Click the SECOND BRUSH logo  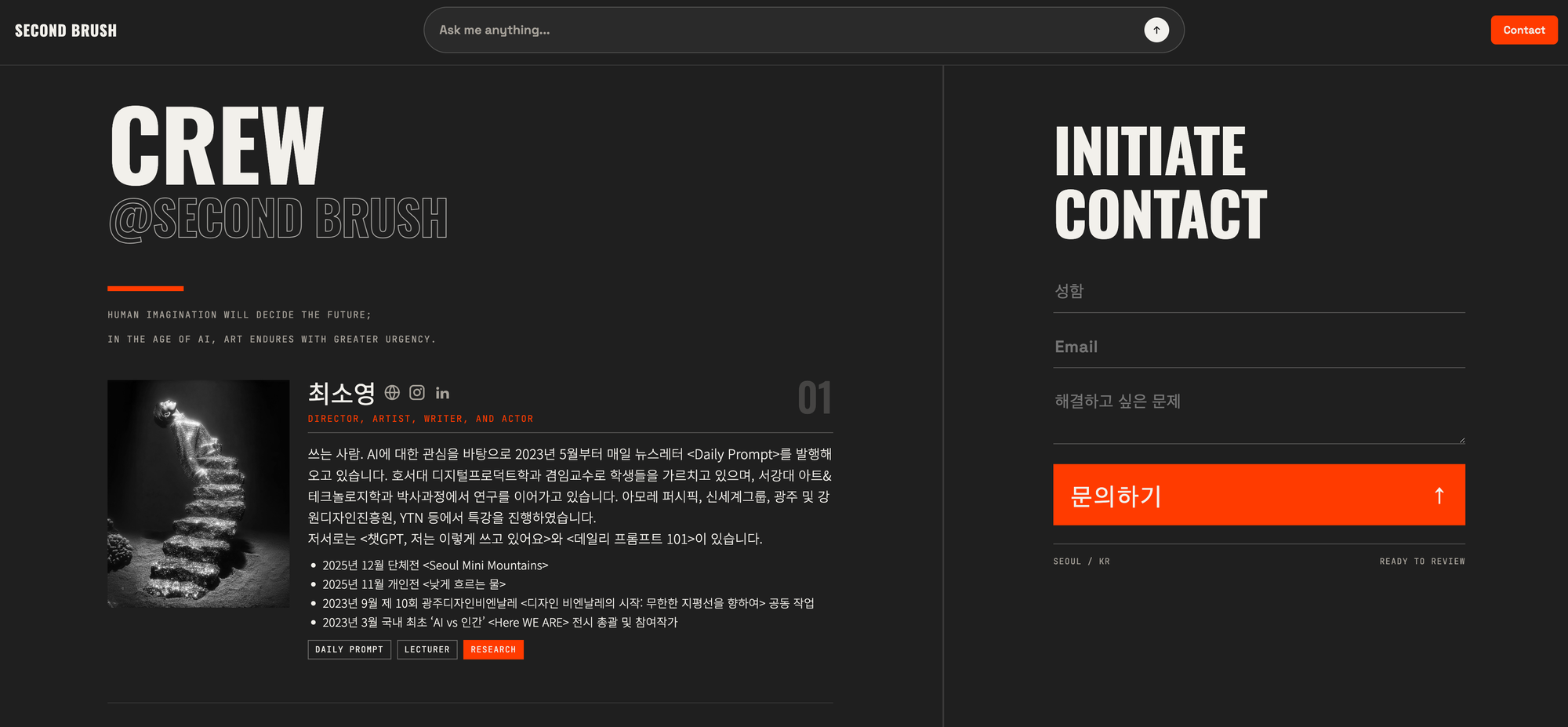pyautogui.click(x=66, y=31)
